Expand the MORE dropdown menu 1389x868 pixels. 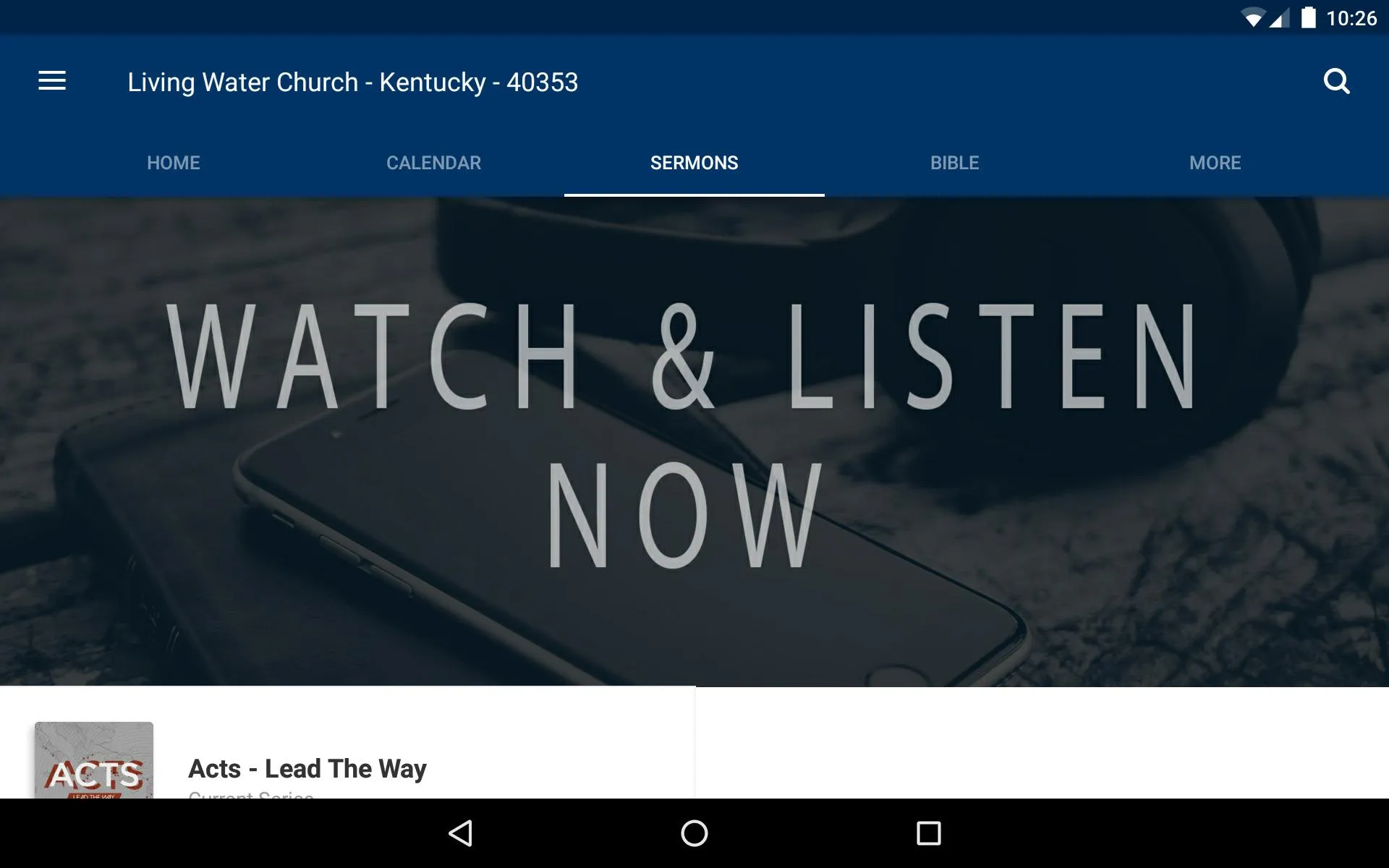1215,163
